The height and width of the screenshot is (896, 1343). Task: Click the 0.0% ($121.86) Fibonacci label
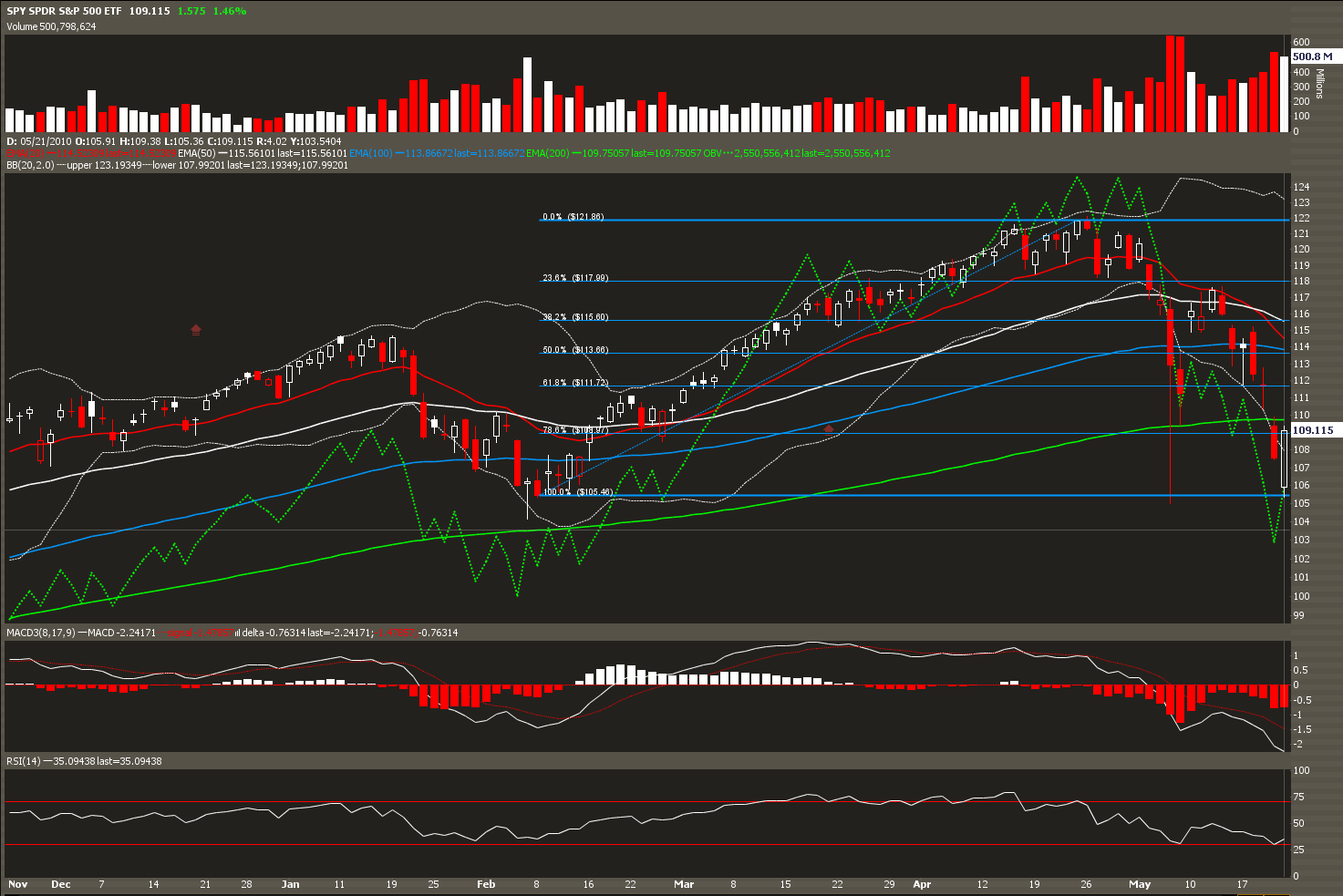coord(573,217)
